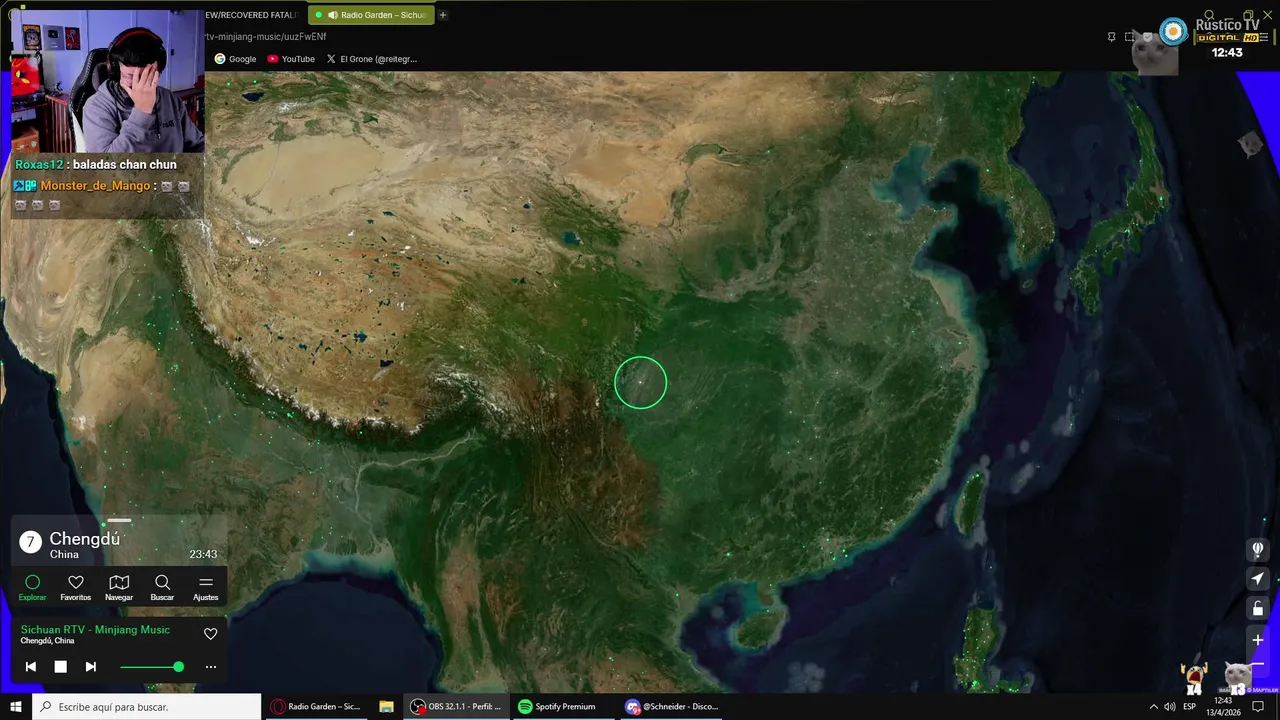Open the Windows Start menu
Image resolution: width=1280 pixels, height=720 pixels.
[16, 706]
